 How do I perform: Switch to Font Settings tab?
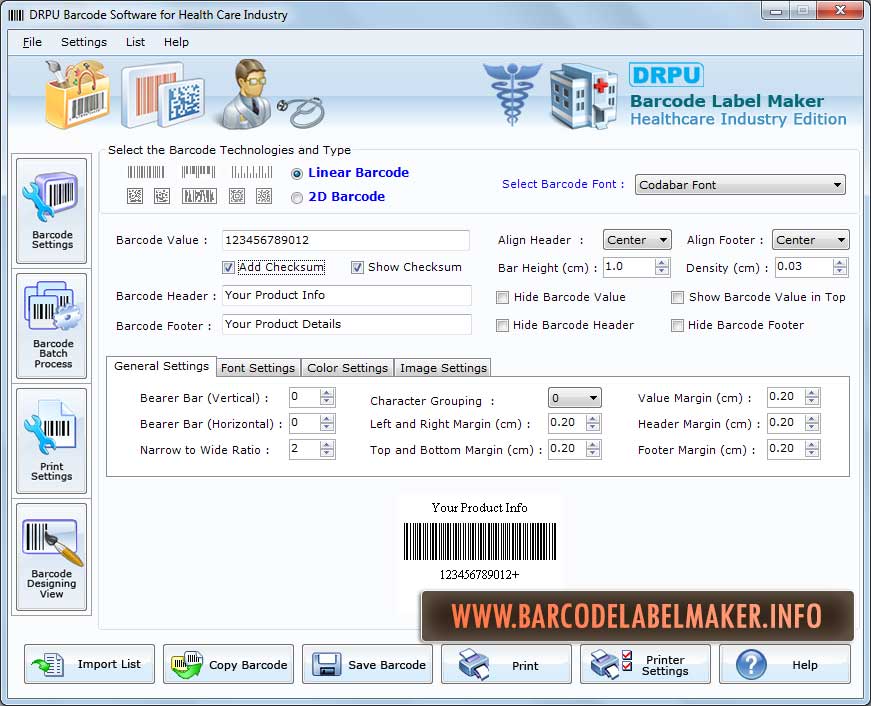tap(258, 368)
